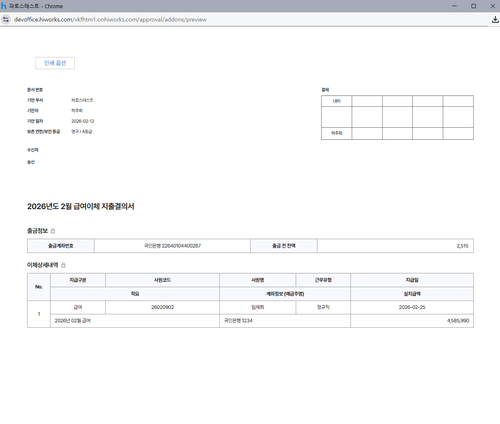Click the 급여 payment type cell
Image resolution: width=500 pixels, height=424 pixels.
tap(78, 307)
